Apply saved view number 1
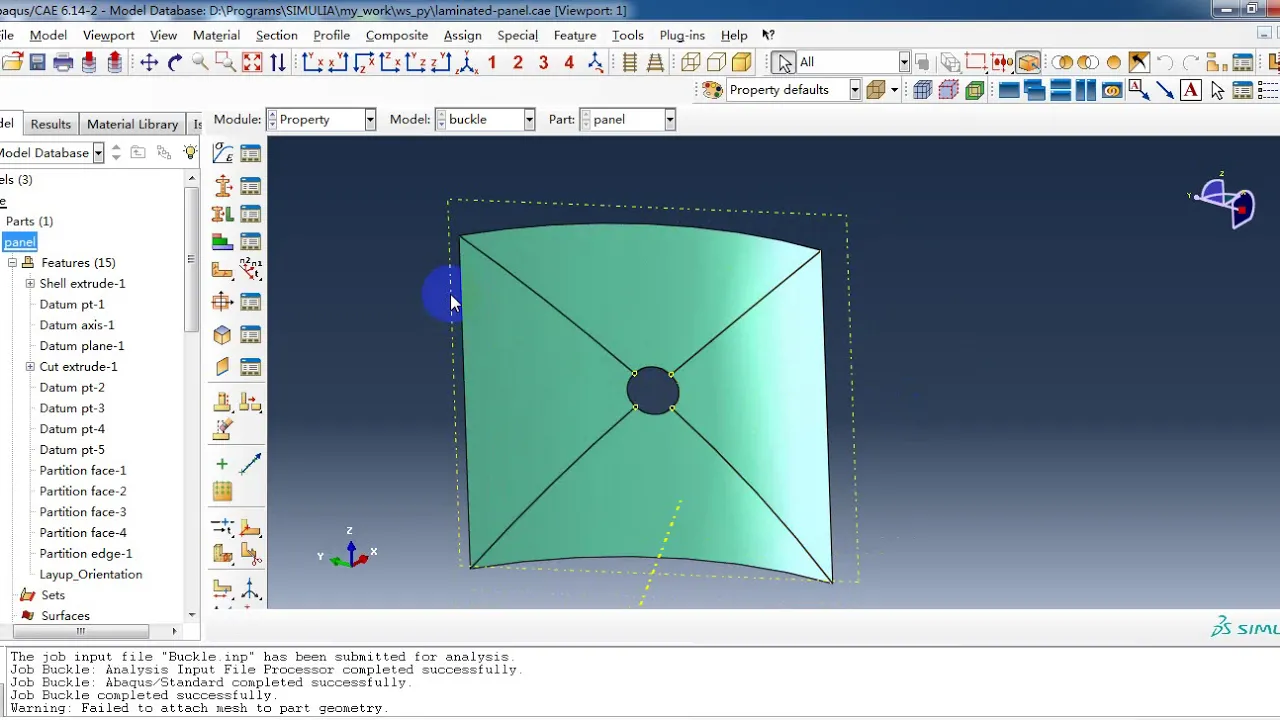This screenshot has width=1280, height=720. (x=492, y=62)
